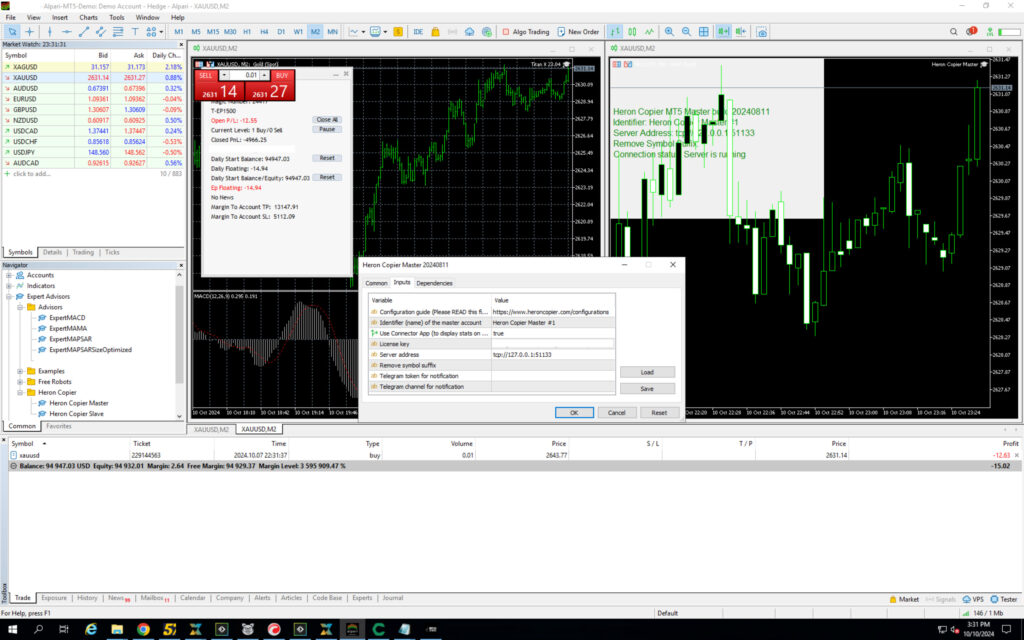Select the M30 timeframe
Viewport: 1024px width, 640px height.
230,31
